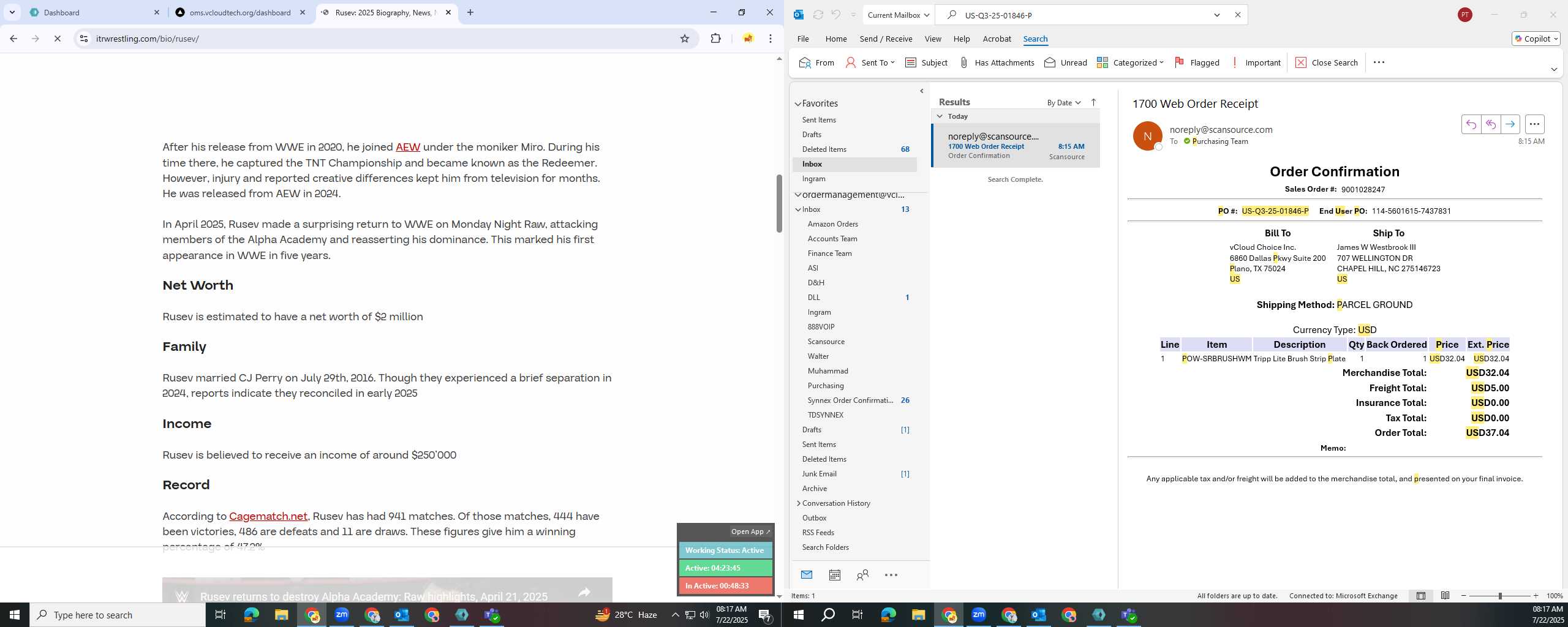Screen dimensions: 1568x627
Task: Open Sent To dropdown in search ribbon
Action: tap(870, 62)
